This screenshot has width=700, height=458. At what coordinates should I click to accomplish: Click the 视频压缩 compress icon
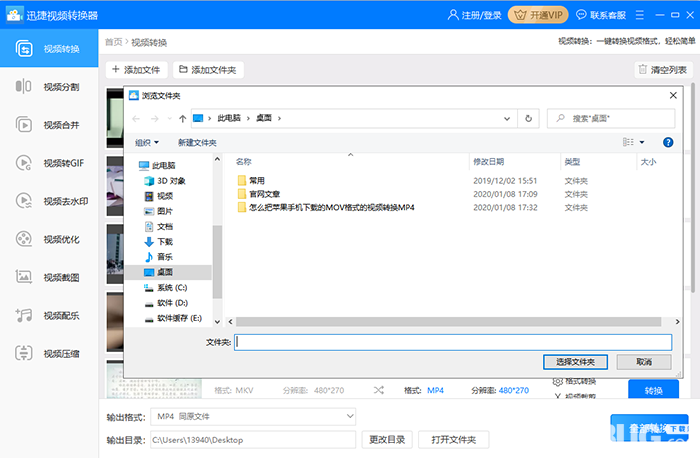pyautogui.click(x=24, y=353)
